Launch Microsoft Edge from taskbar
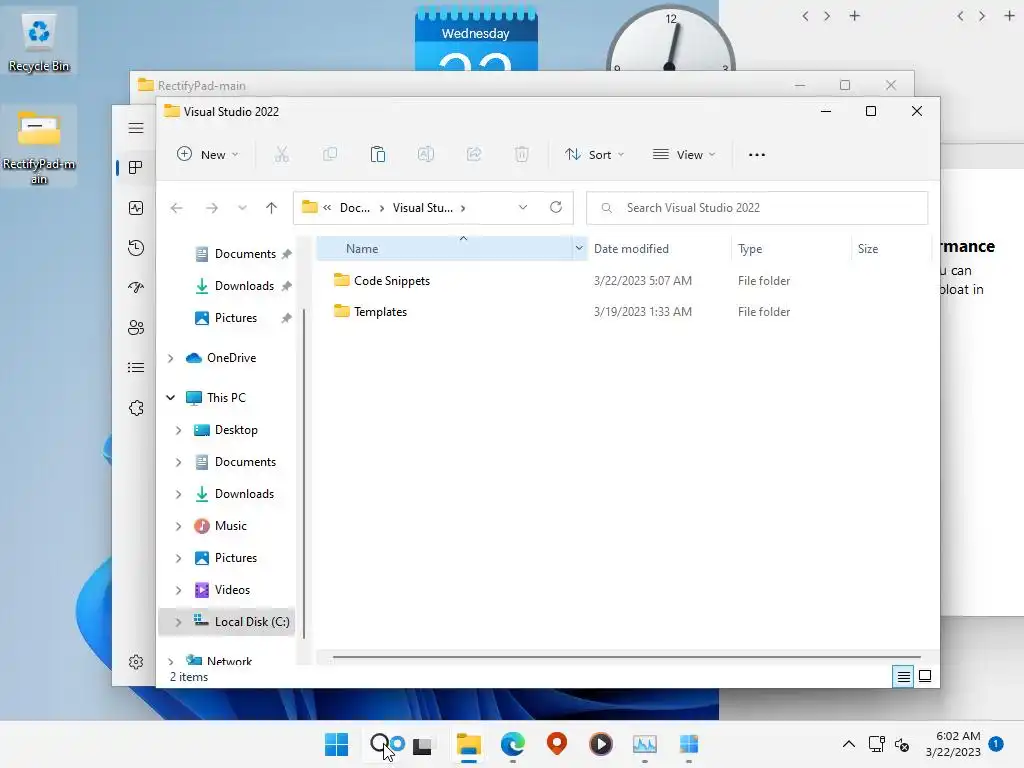1024x768 pixels. (x=513, y=744)
